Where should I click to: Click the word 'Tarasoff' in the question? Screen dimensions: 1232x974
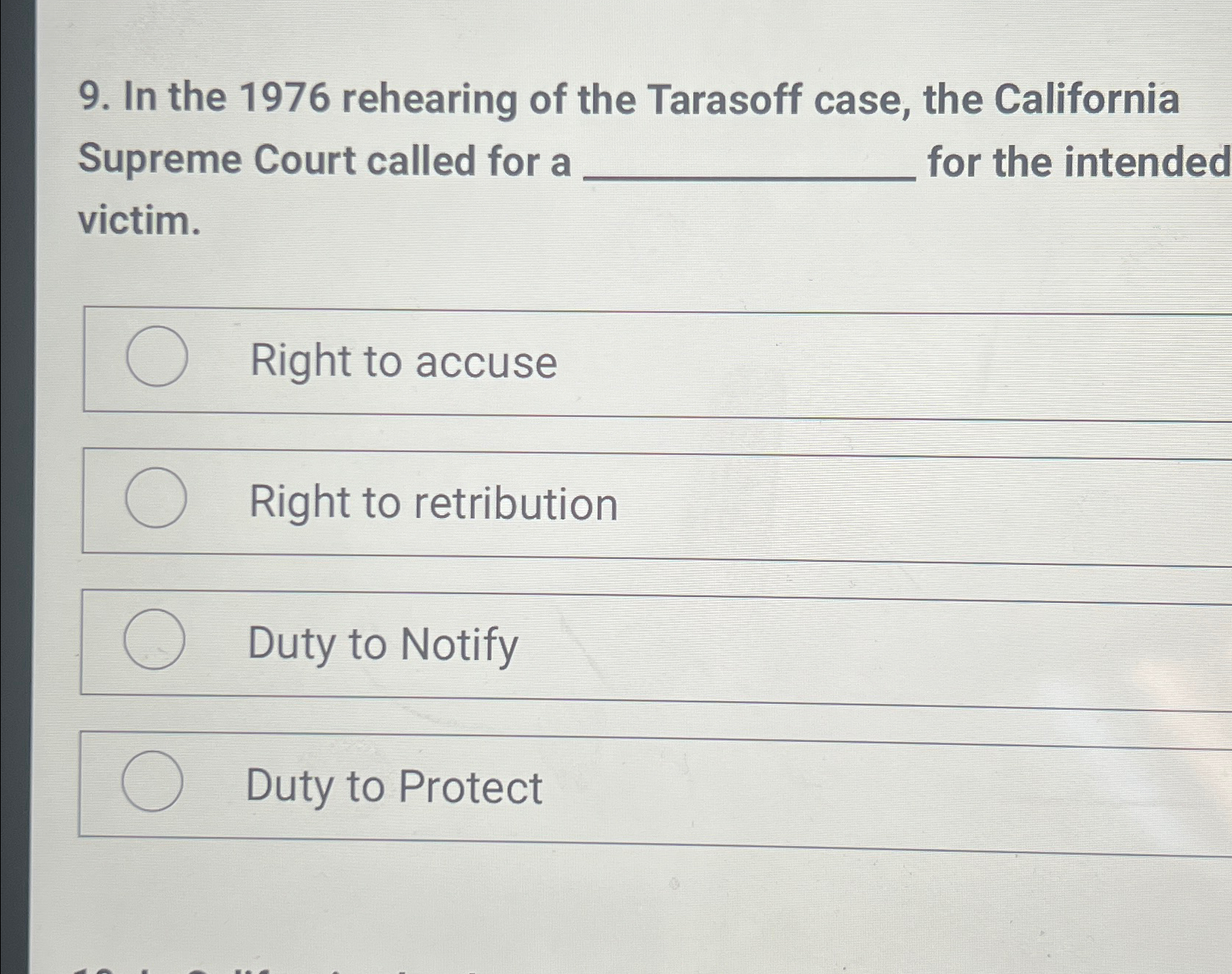[725, 100]
